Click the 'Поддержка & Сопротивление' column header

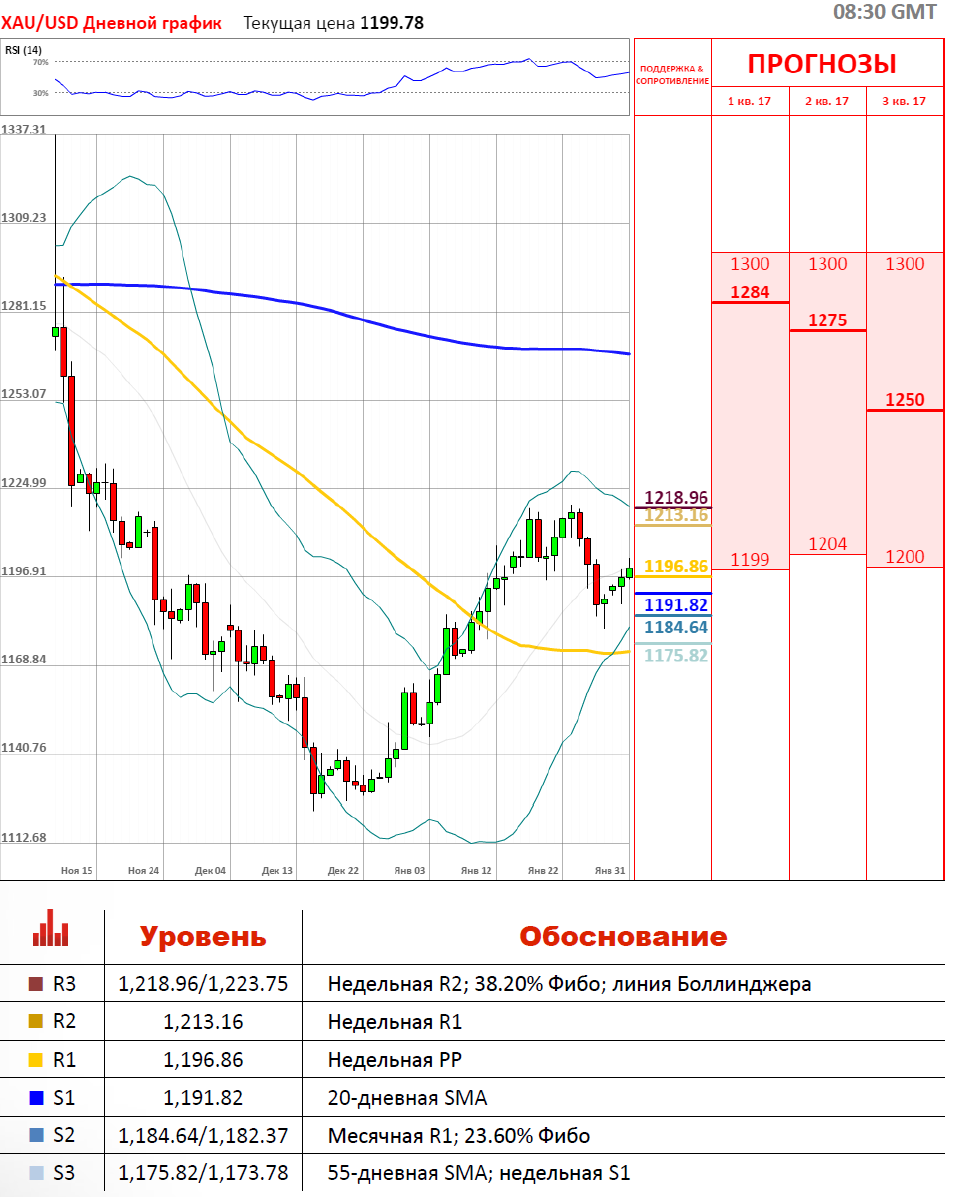coord(672,74)
